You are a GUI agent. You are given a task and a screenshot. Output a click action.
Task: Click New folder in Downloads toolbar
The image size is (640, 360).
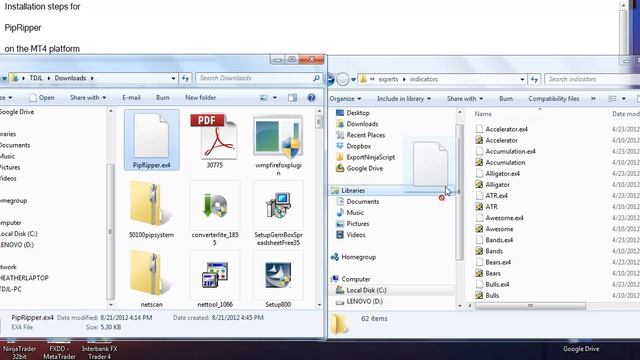coord(200,98)
